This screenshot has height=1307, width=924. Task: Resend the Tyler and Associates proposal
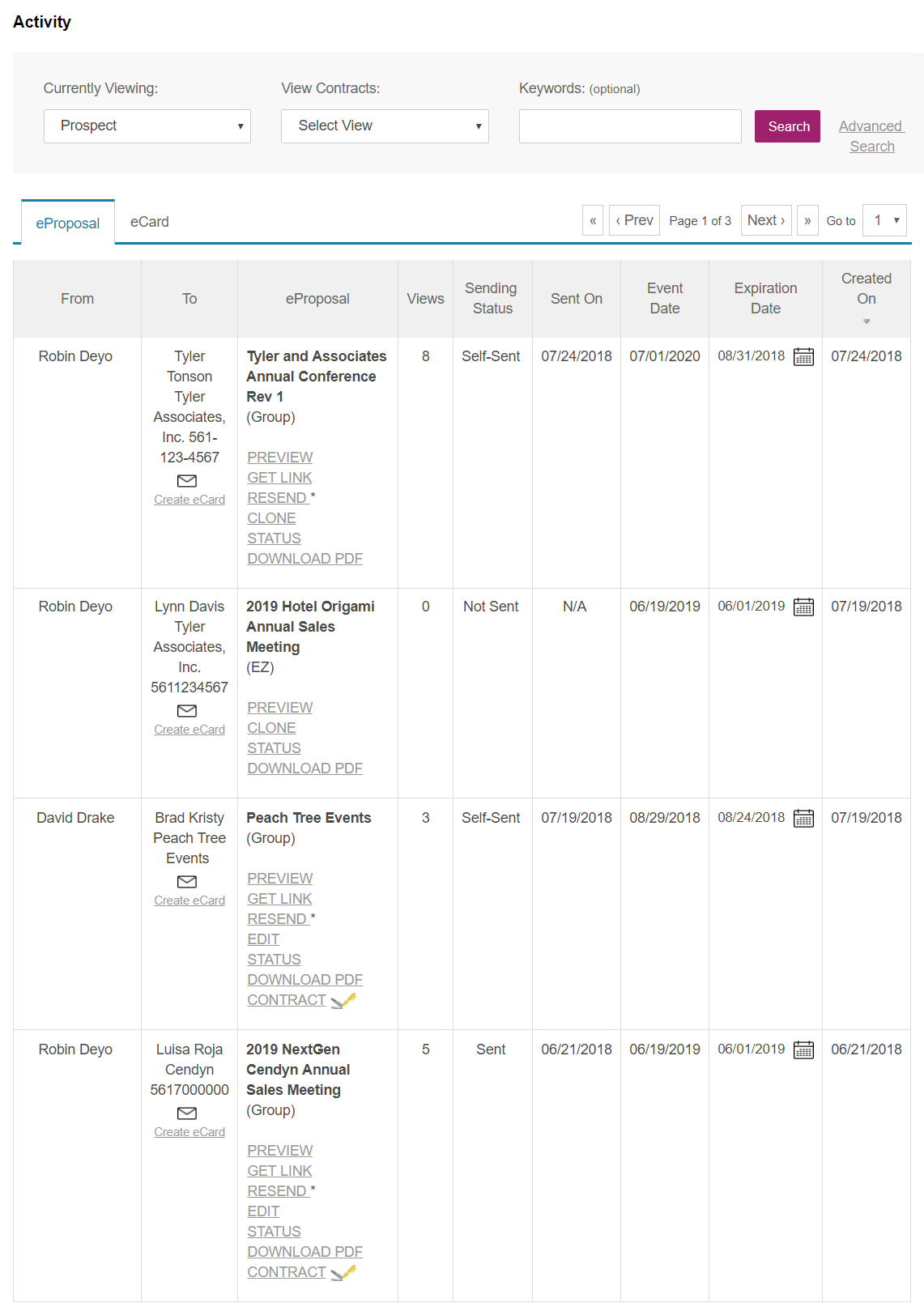pos(277,498)
